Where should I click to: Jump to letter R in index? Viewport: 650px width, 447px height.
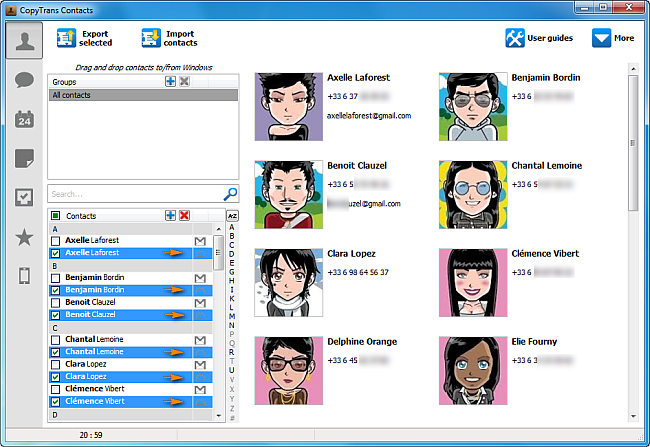[x=232, y=352]
